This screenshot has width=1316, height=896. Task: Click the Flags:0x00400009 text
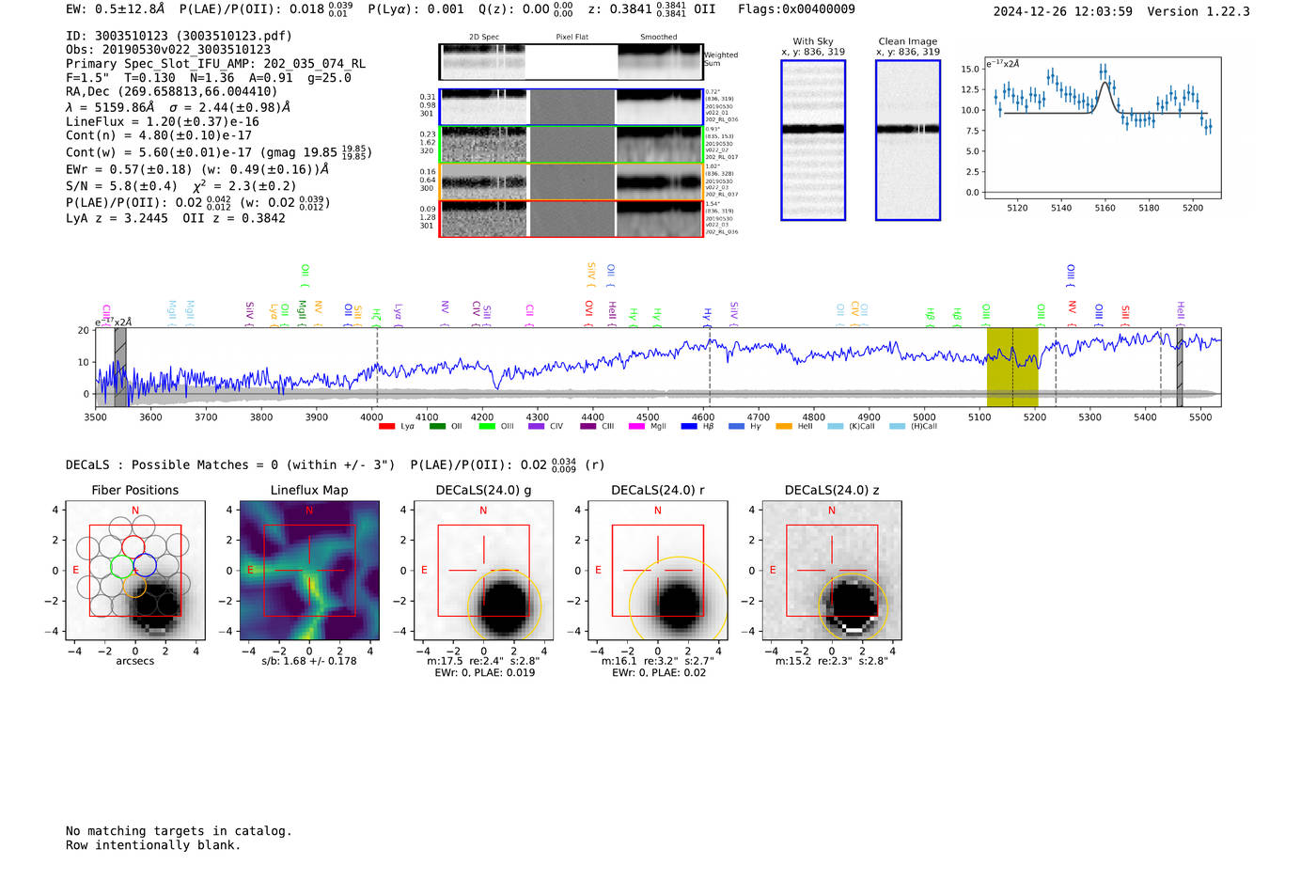point(796,9)
